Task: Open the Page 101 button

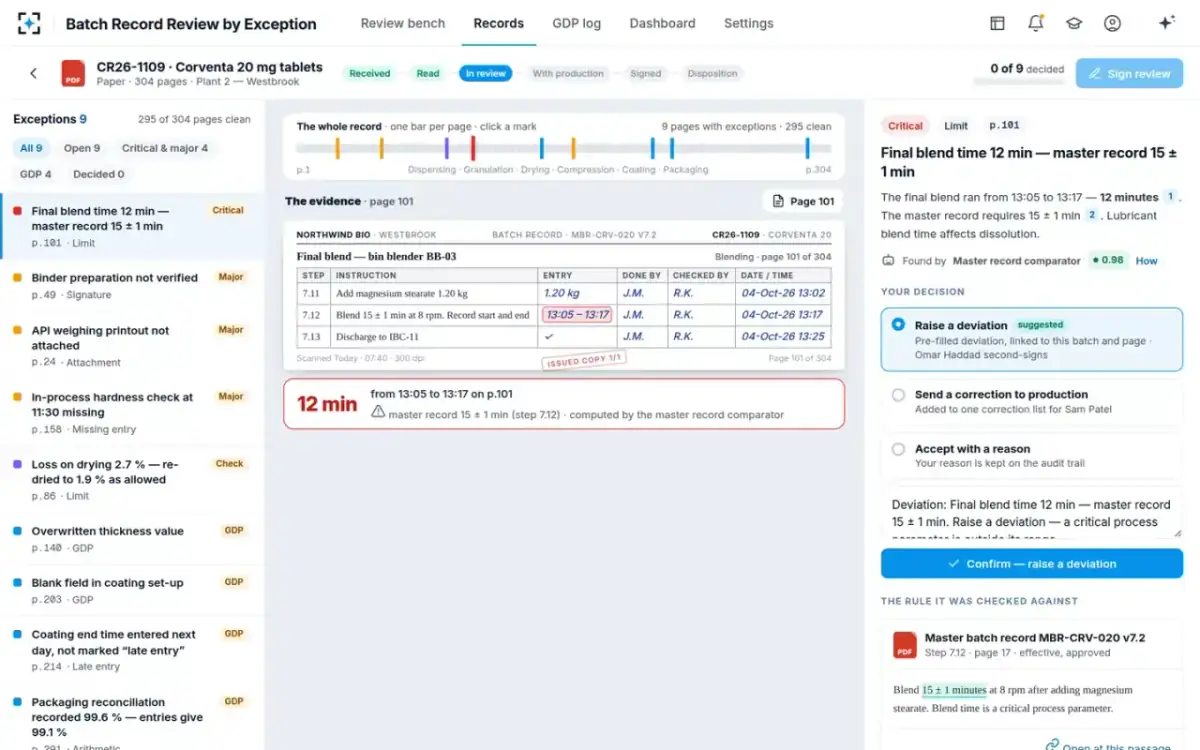Action: (x=803, y=201)
